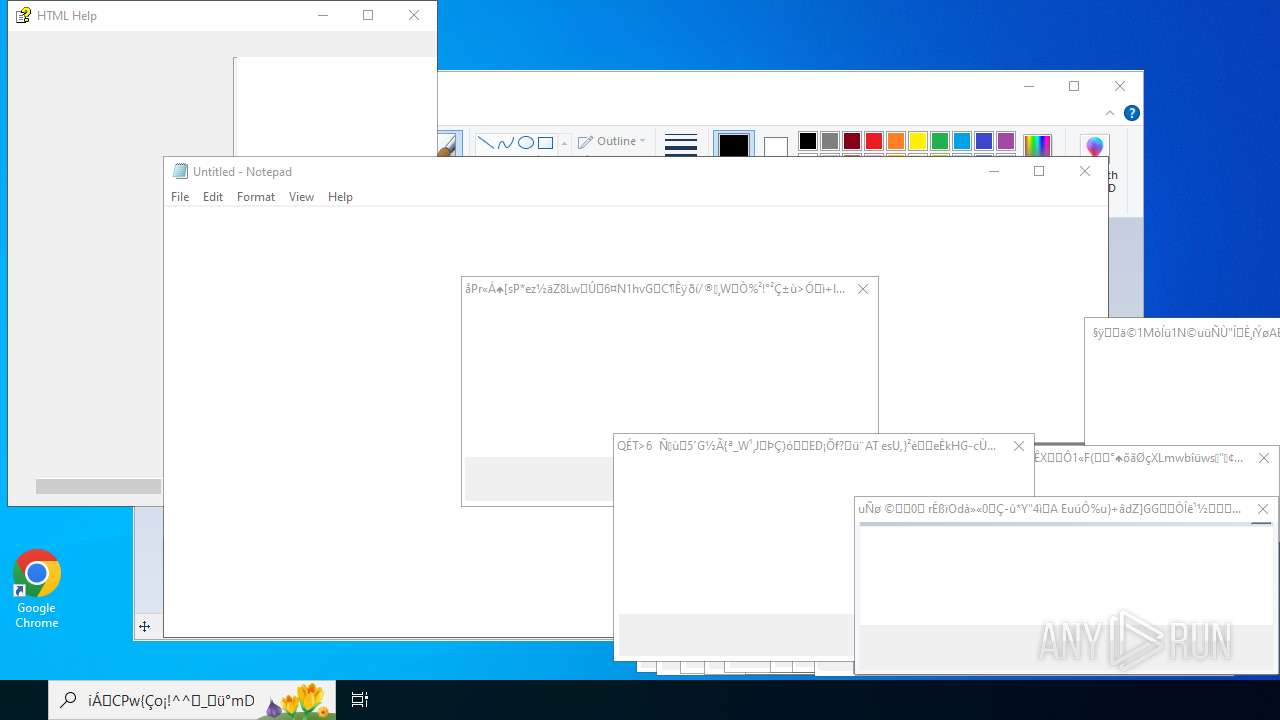
Task: Open Paint's line Size thickness selector
Action: (x=681, y=144)
